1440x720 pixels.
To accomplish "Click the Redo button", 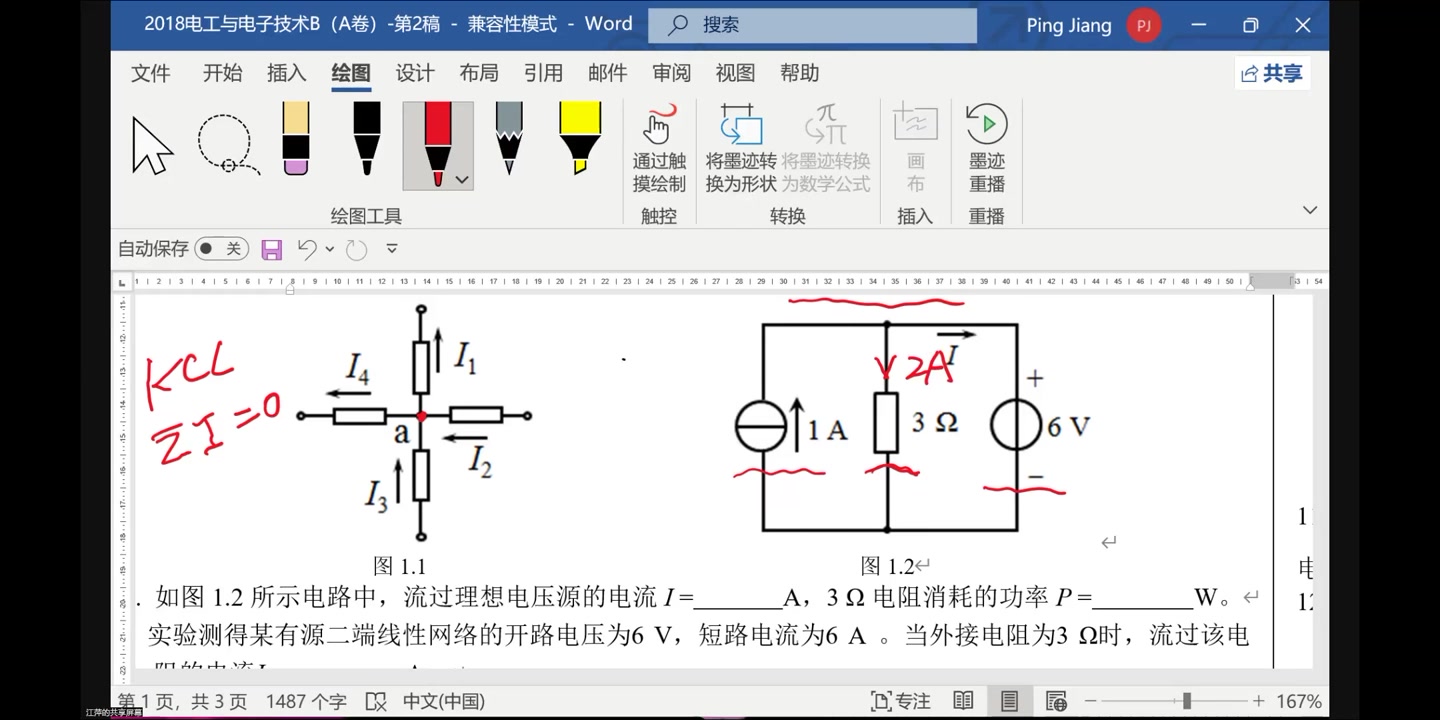I will click(356, 249).
